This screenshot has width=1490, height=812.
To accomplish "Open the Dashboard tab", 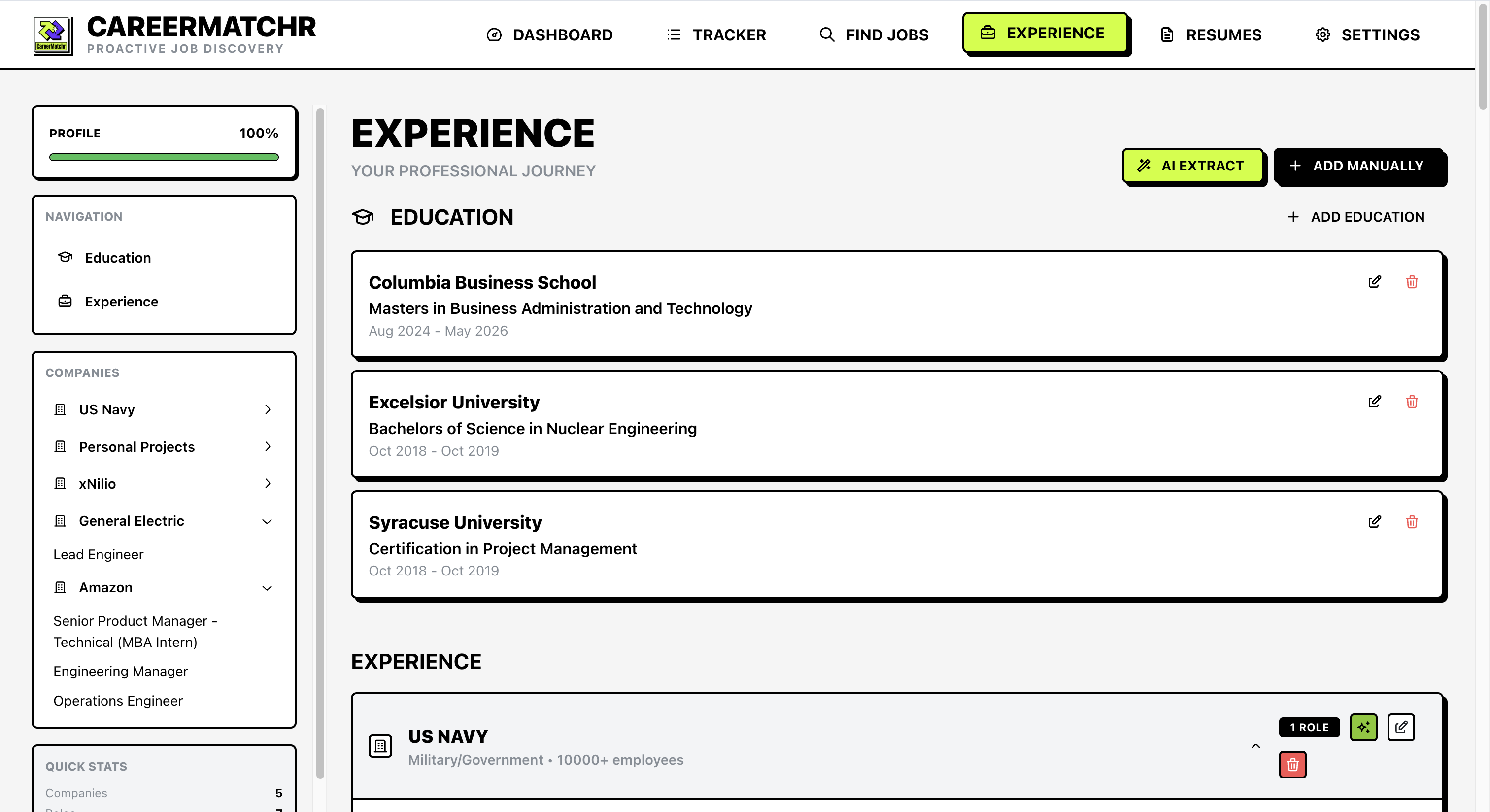I will [549, 34].
